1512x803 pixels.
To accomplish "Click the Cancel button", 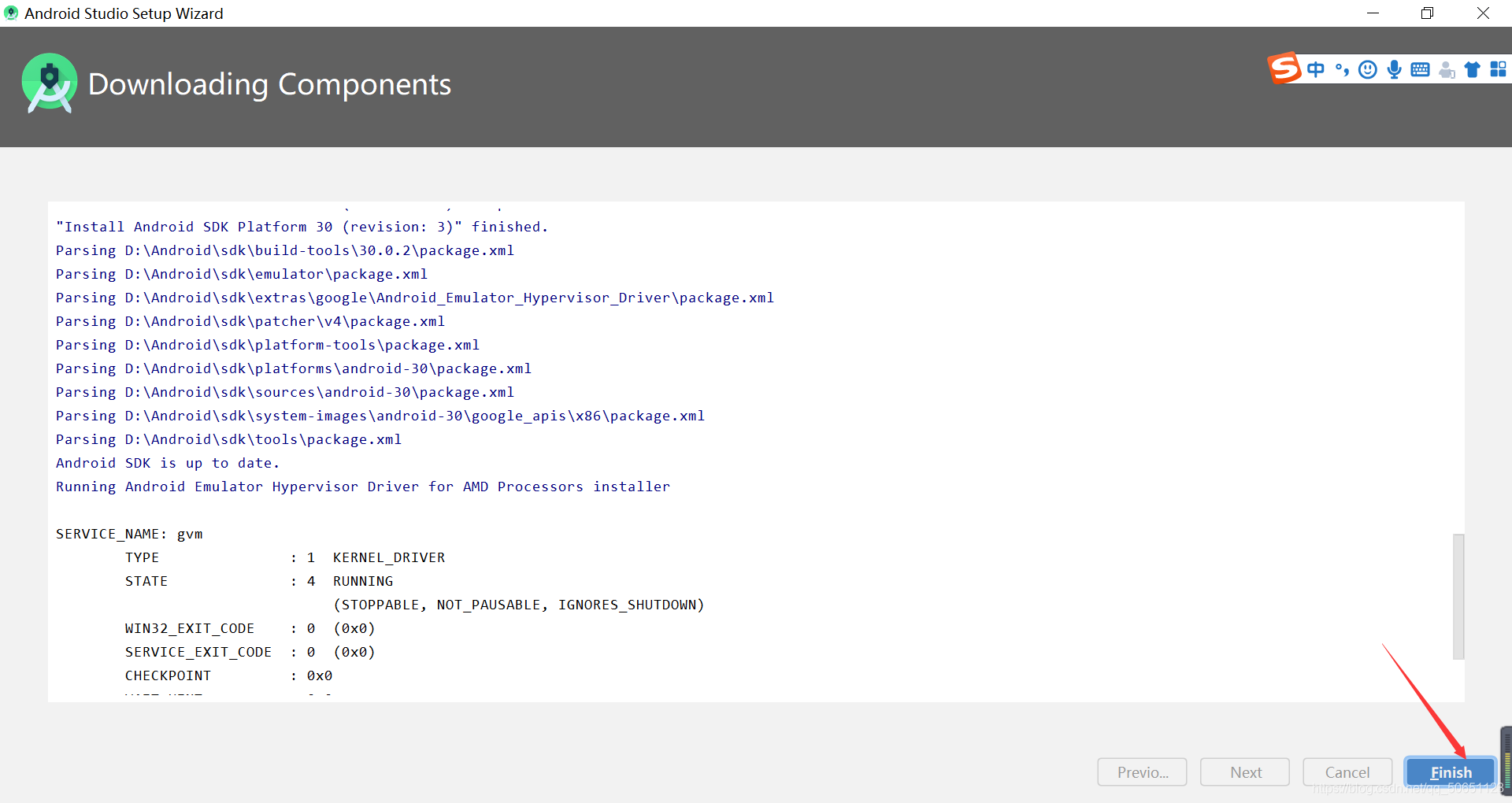I will [1347, 772].
